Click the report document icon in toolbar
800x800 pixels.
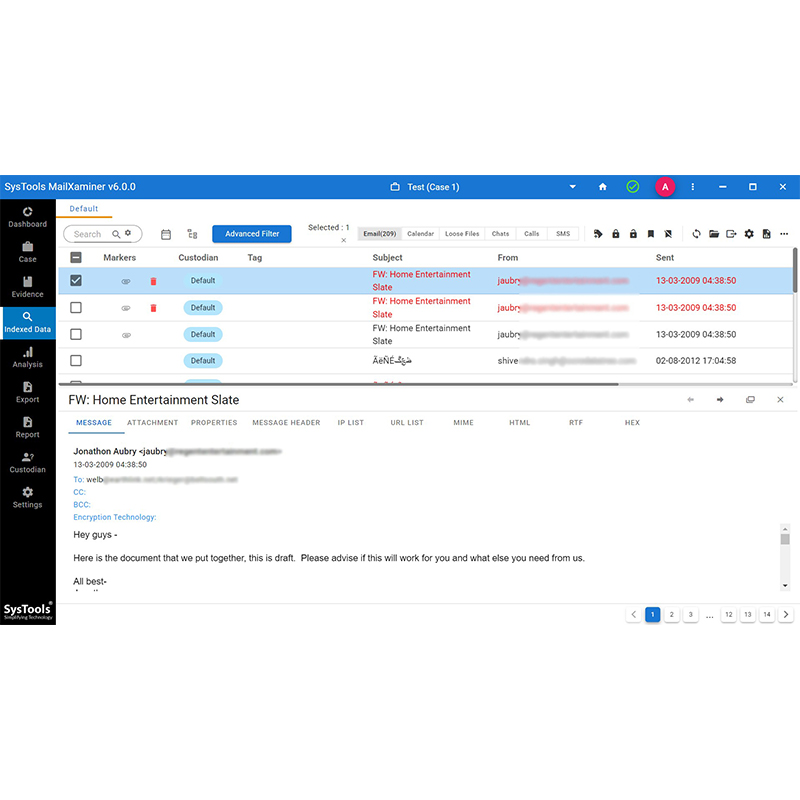tap(766, 234)
